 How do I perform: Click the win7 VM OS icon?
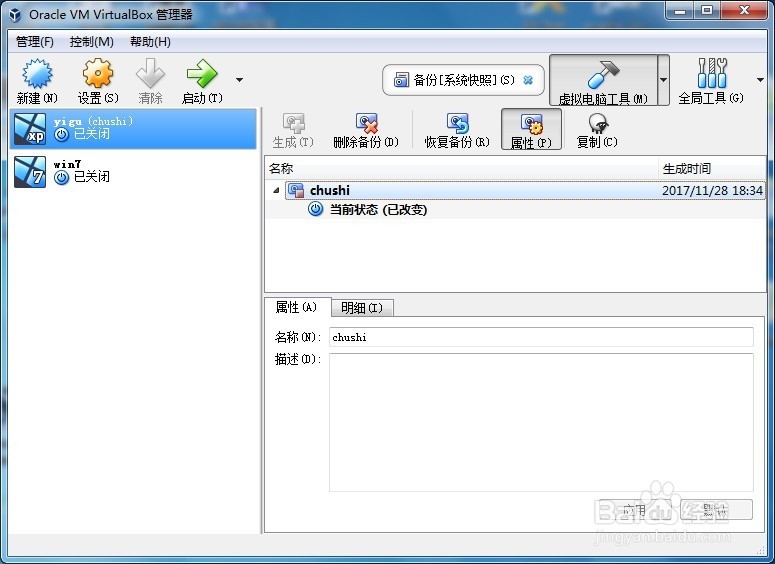pyautogui.click(x=30, y=172)
